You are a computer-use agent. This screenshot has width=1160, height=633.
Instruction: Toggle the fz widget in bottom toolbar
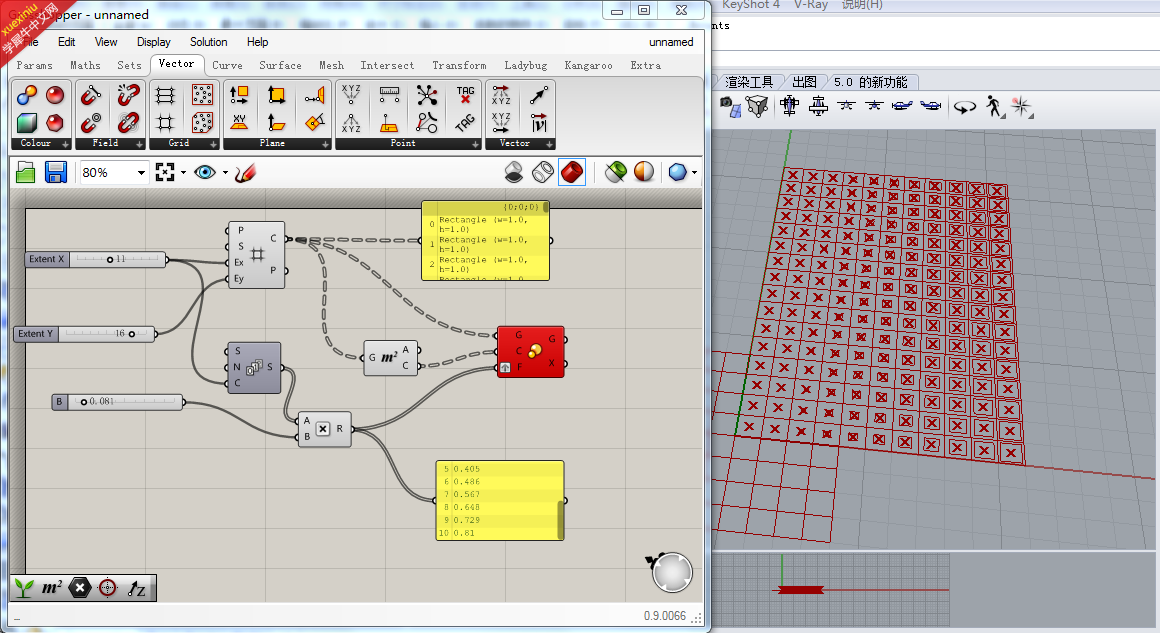pyautogui.click(x=136, y=588)
